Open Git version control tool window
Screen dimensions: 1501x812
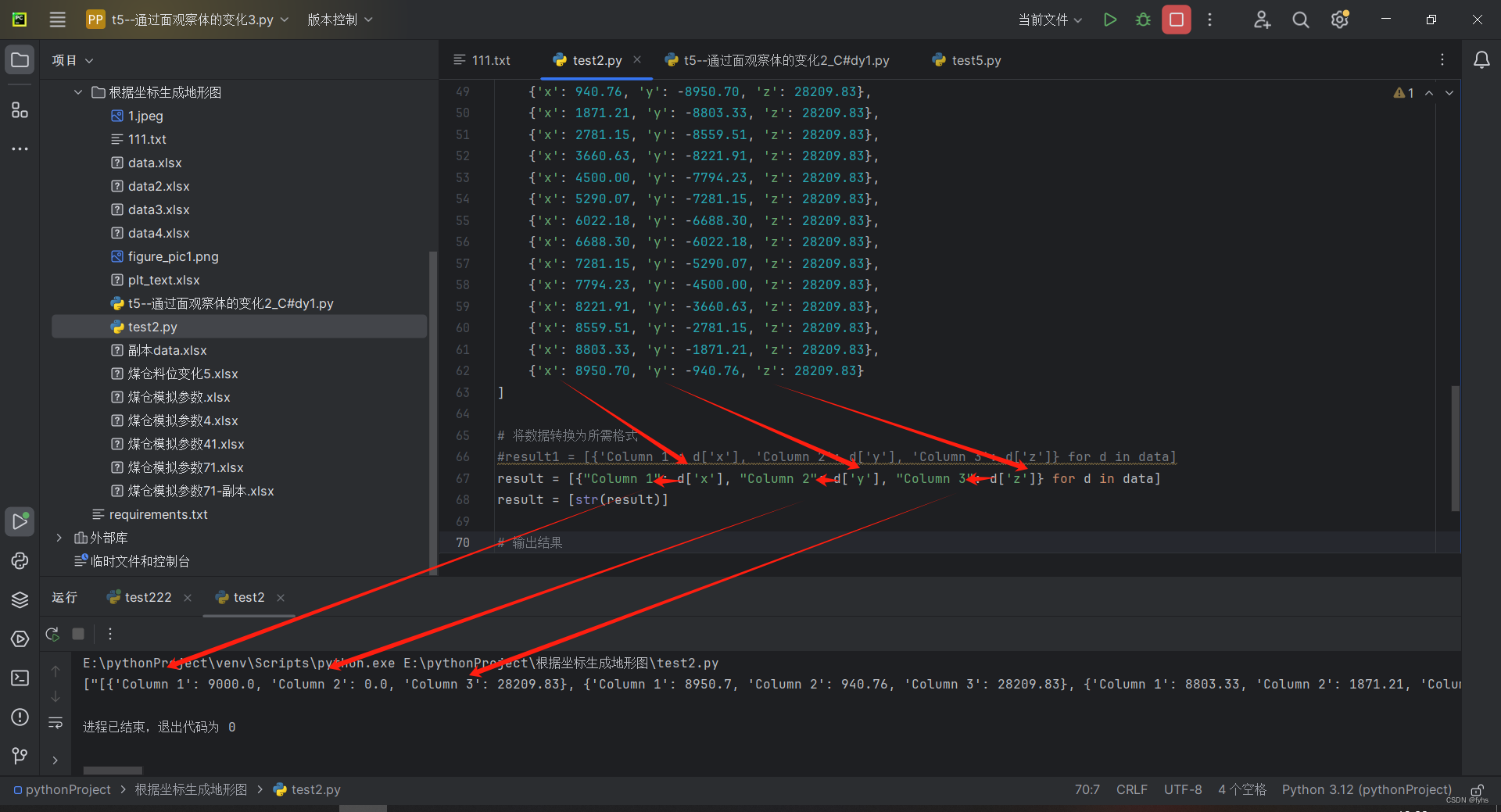point(20,756)
